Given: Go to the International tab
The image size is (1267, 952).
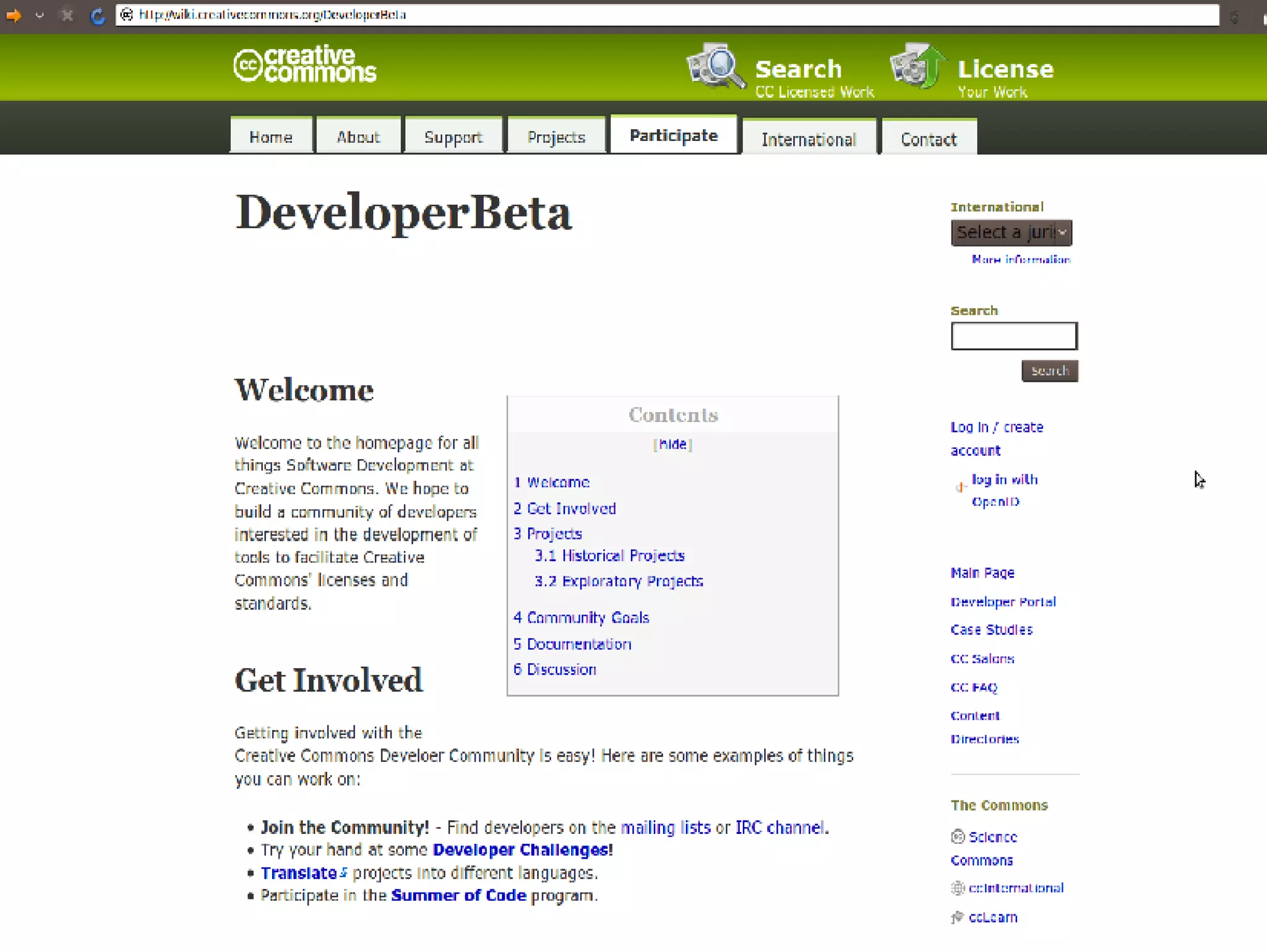Looking at the screenshot, I should pyautogui.click(x=808, y=139).
